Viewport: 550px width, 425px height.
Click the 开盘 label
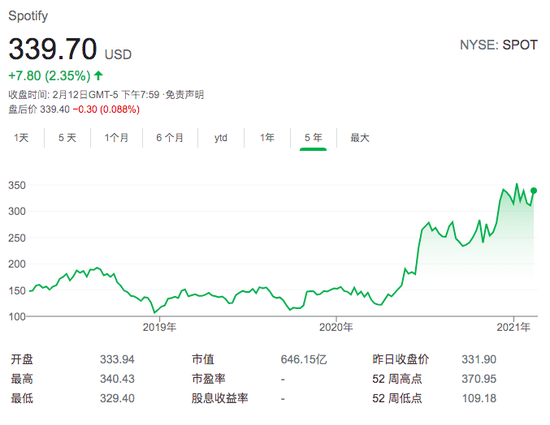click(x=22, y=359)
